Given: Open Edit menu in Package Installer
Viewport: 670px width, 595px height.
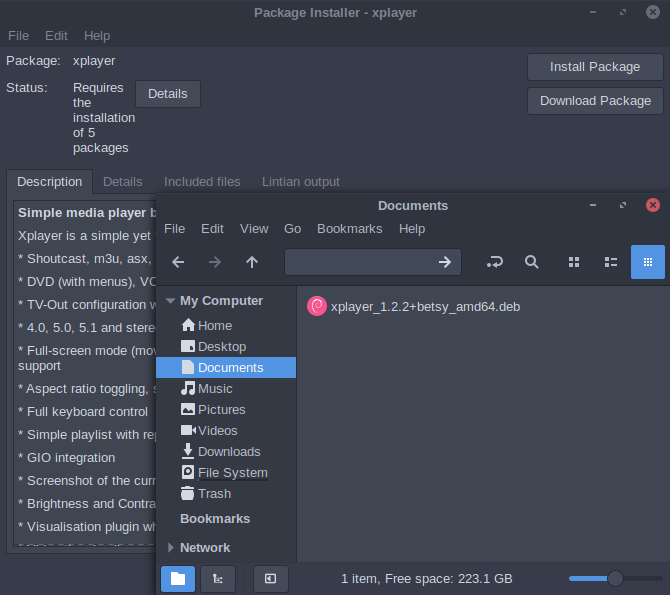Looking at the screenshot, I should pyautogui.click(x=56, y=35).
